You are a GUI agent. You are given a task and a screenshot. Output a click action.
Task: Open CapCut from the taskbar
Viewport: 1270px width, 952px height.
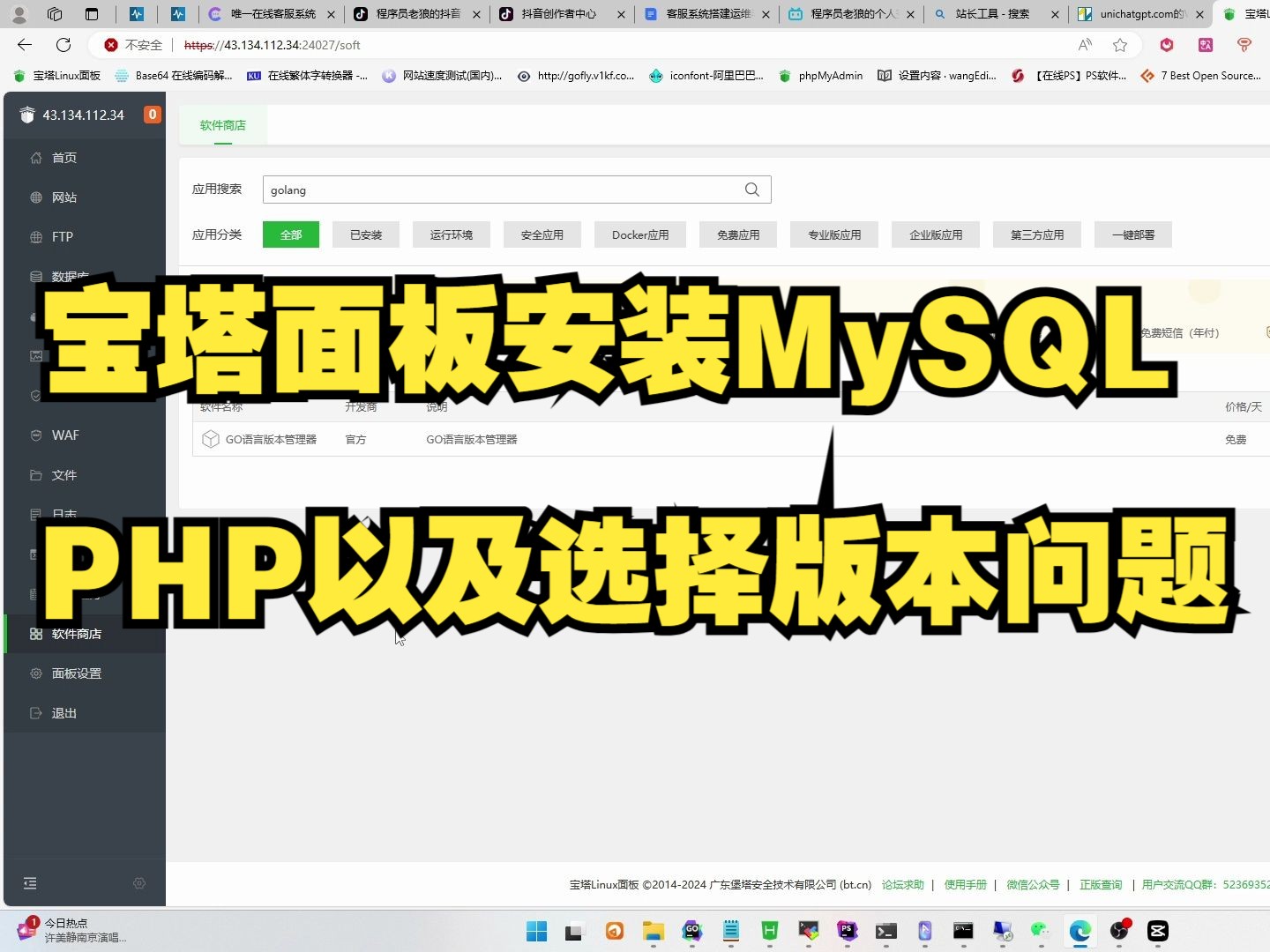[x=1158, y=931]
